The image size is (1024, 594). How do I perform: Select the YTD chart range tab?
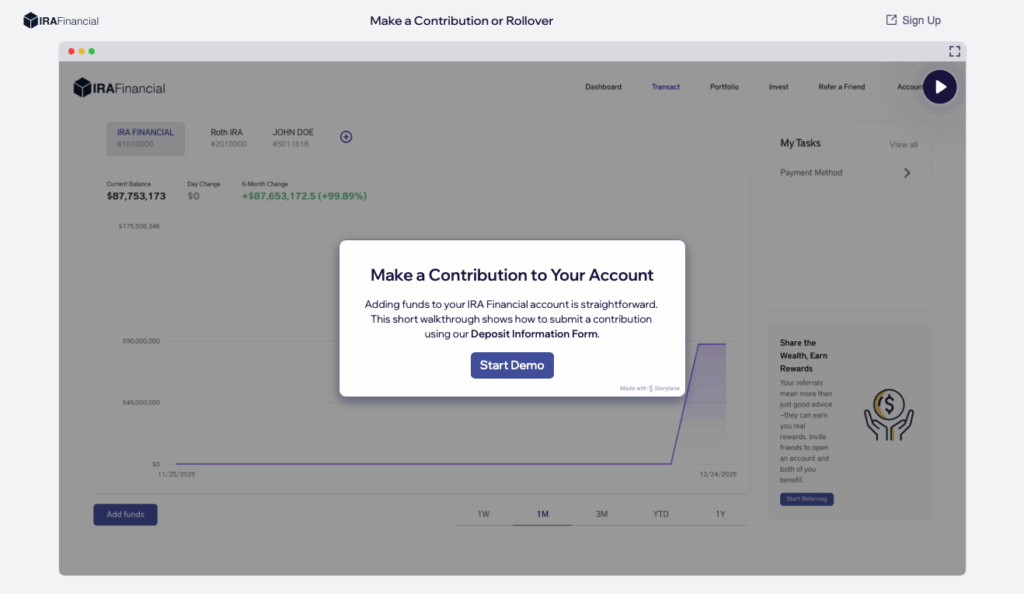[661, 514]
